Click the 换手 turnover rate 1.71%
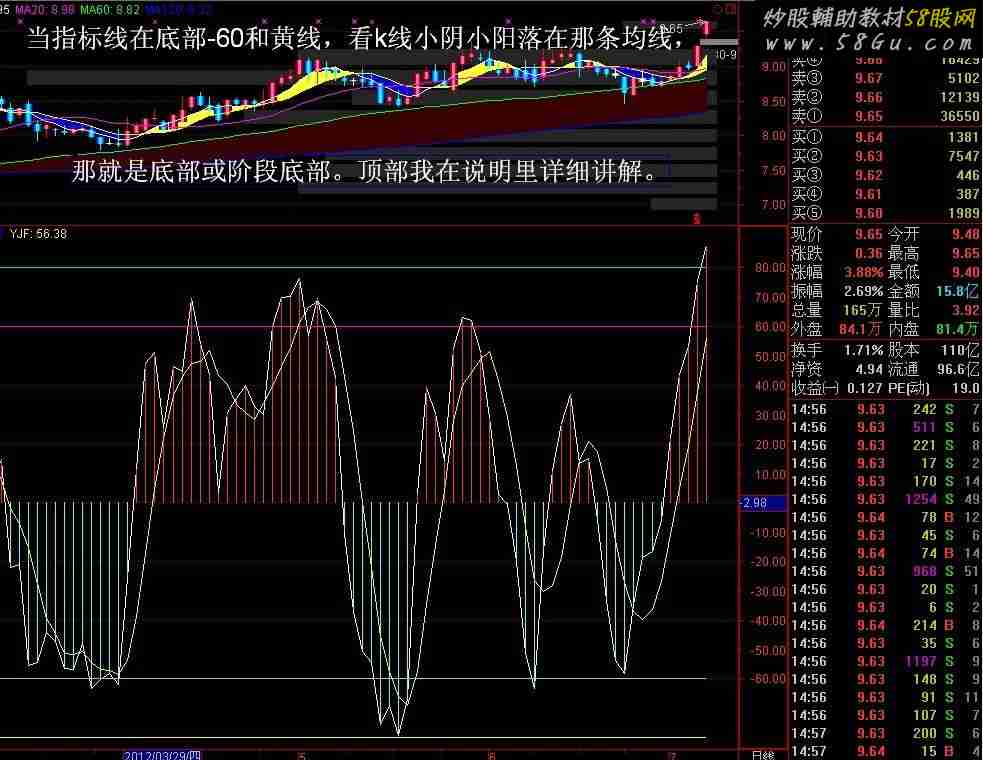 pyautogui.click(x=863, y=350)
